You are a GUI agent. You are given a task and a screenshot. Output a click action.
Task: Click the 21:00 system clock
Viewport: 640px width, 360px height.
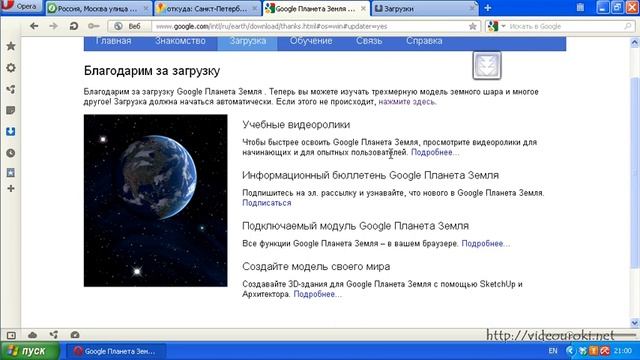click(x=623, y=351)
